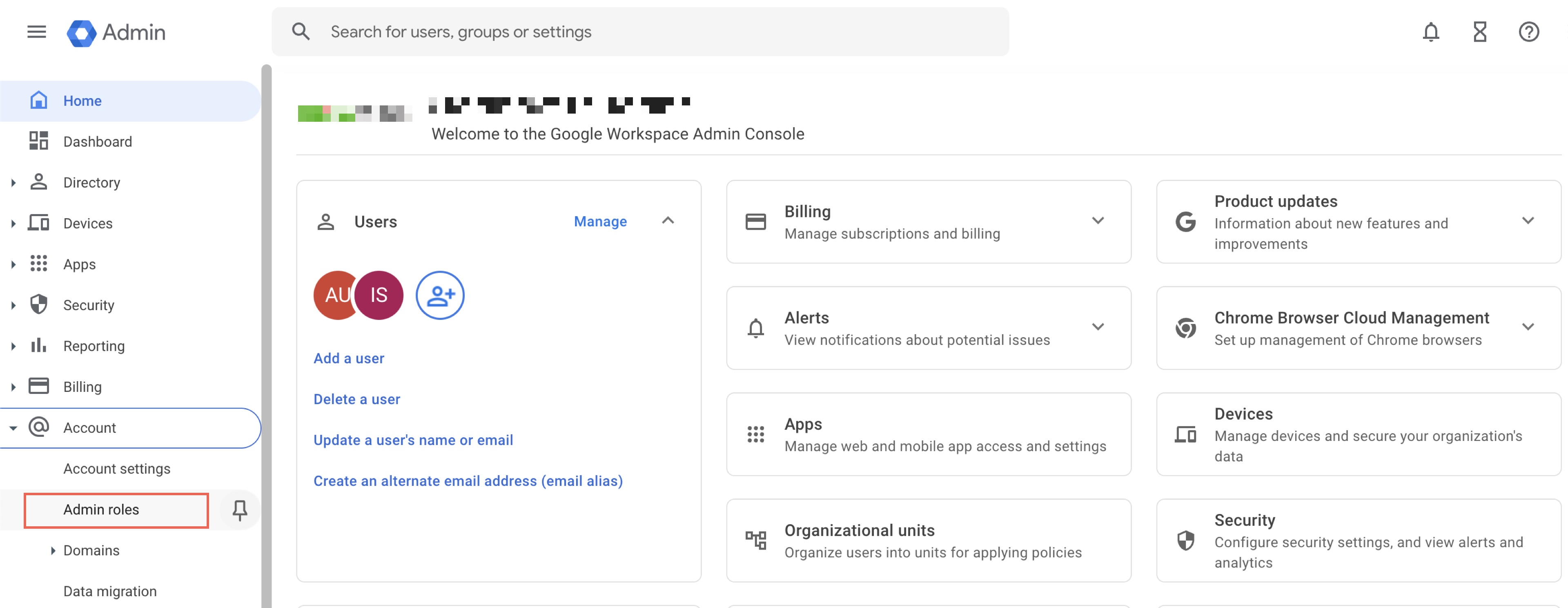Viewport: 1568px width, 608px height.
Task: Click the Dashboard grid icon
Action: (x=38, y=141)
